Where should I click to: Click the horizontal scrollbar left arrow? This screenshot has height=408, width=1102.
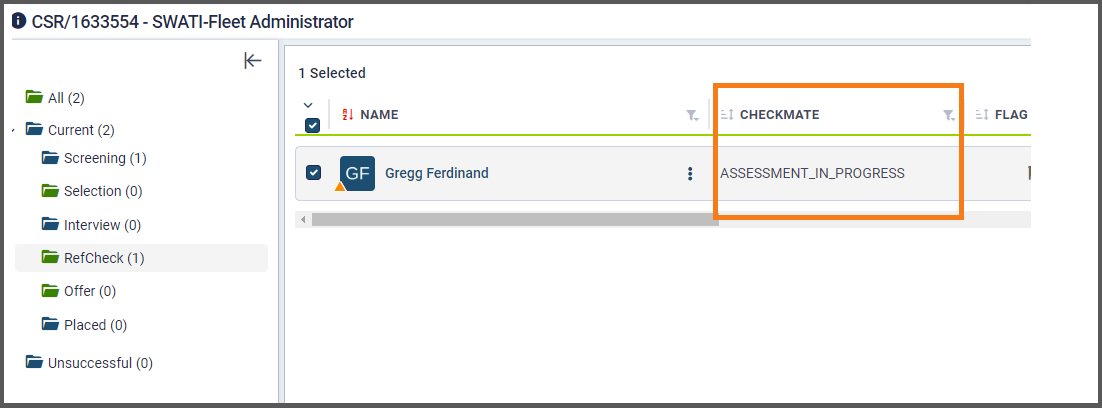click(x=304, y=220)
